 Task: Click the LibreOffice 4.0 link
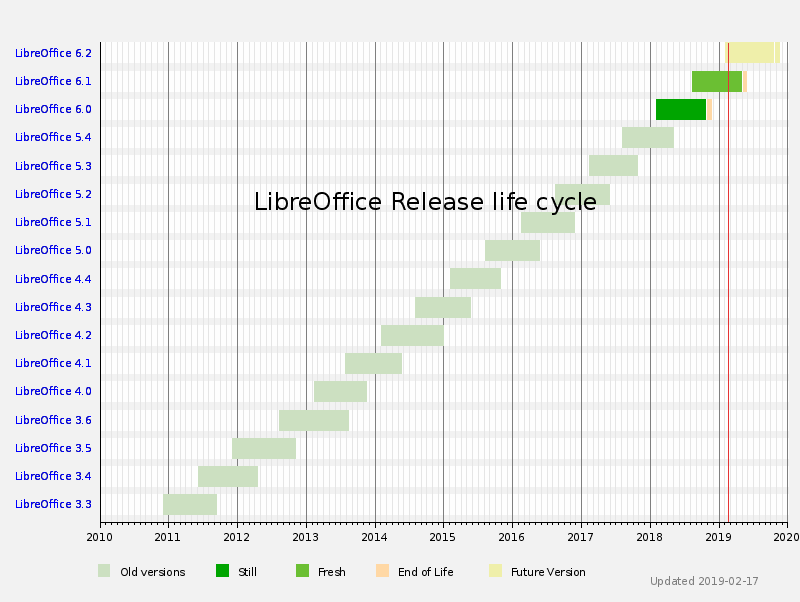click(53, 391)
